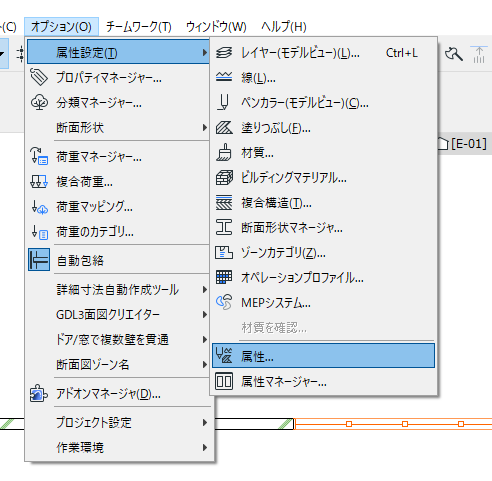This screenshot has height=481, width=492.
Task: Open 材質 surface brush icon
Action: point(224,153)
